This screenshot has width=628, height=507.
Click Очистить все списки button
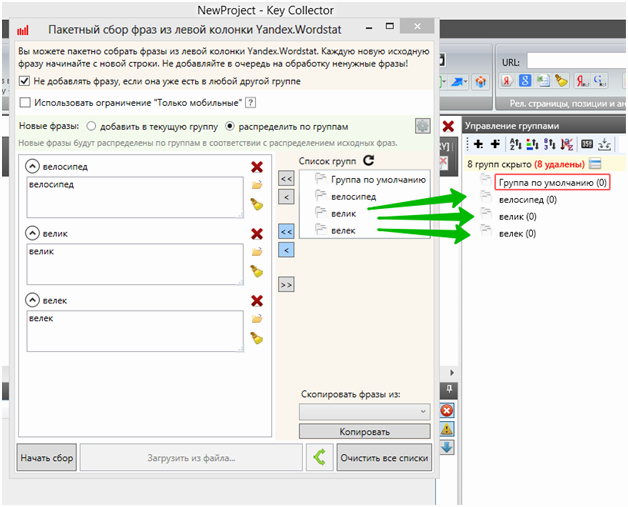(384, 457)
